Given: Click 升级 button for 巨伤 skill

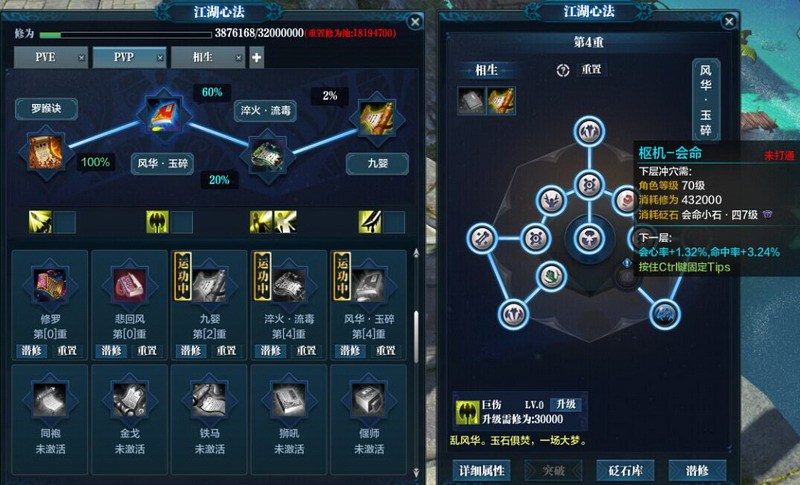Looking at the screenshot, I should (566, 404).
